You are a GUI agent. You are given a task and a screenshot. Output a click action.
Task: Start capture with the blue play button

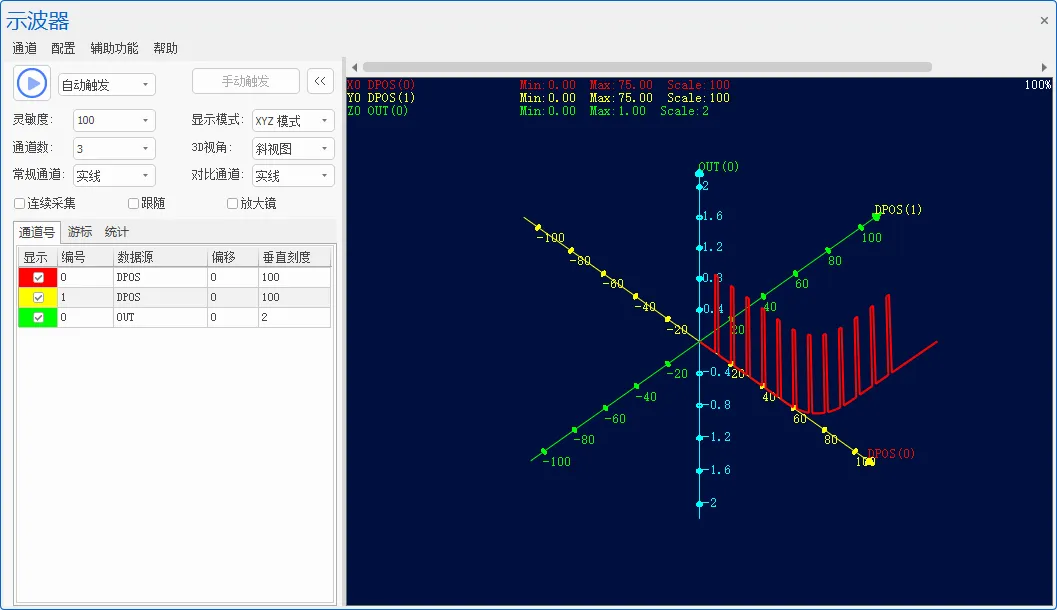pos(32,84)
